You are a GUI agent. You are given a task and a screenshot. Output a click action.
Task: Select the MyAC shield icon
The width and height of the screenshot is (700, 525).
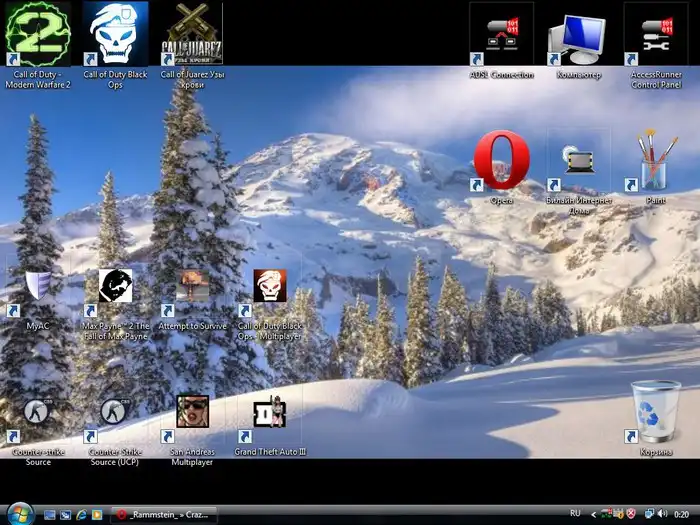(x=38, y=287)
